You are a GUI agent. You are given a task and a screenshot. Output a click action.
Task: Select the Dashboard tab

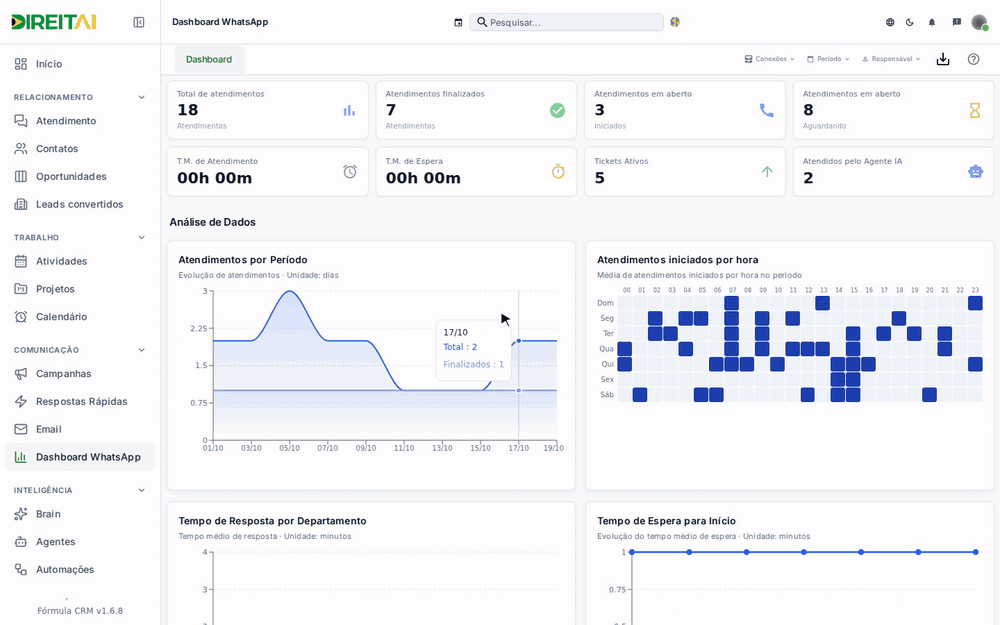[x=209, y=59]
